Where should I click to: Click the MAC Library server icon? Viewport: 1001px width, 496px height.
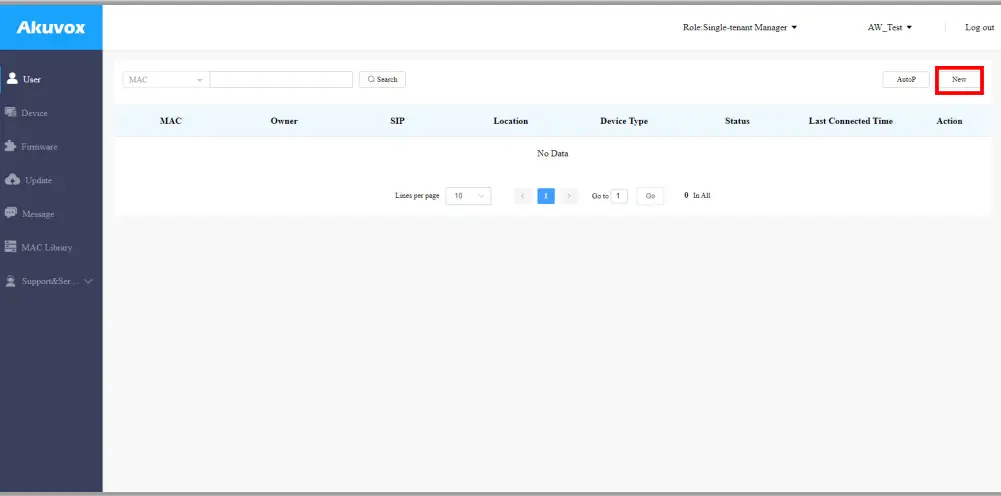tap(10, 247)
